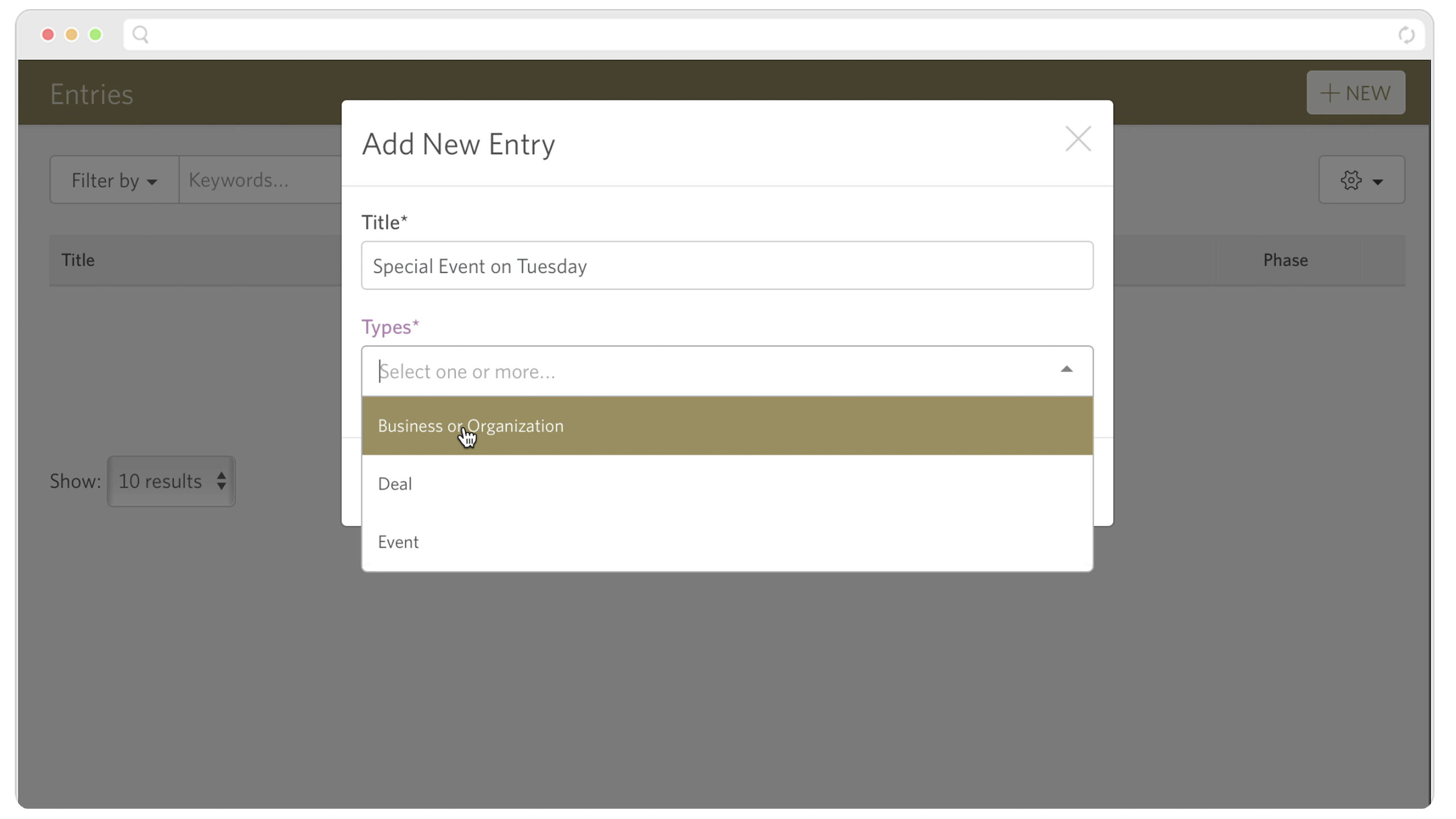Click the search magnifier icon in address bar
Viewport: 1456px width, 819px height.
tap(140, 35)
